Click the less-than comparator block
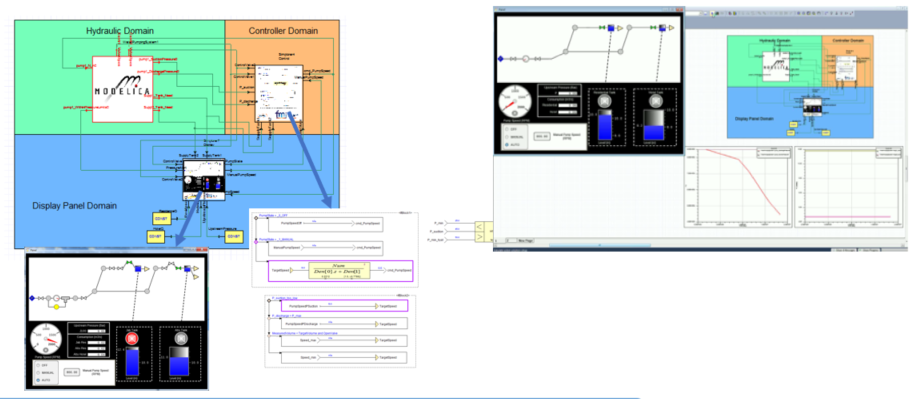 [x=479, y=226]
